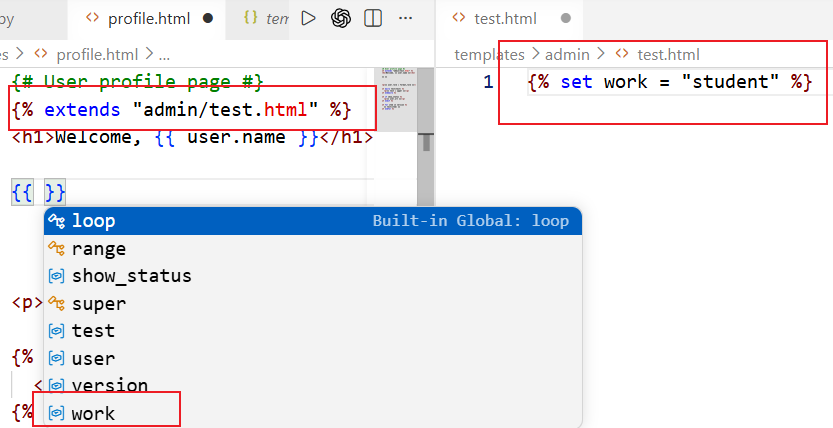This screenshot has height=428, width=833.
Task: Click the range suggestion method icon
Action: click(x=56, y=249)
